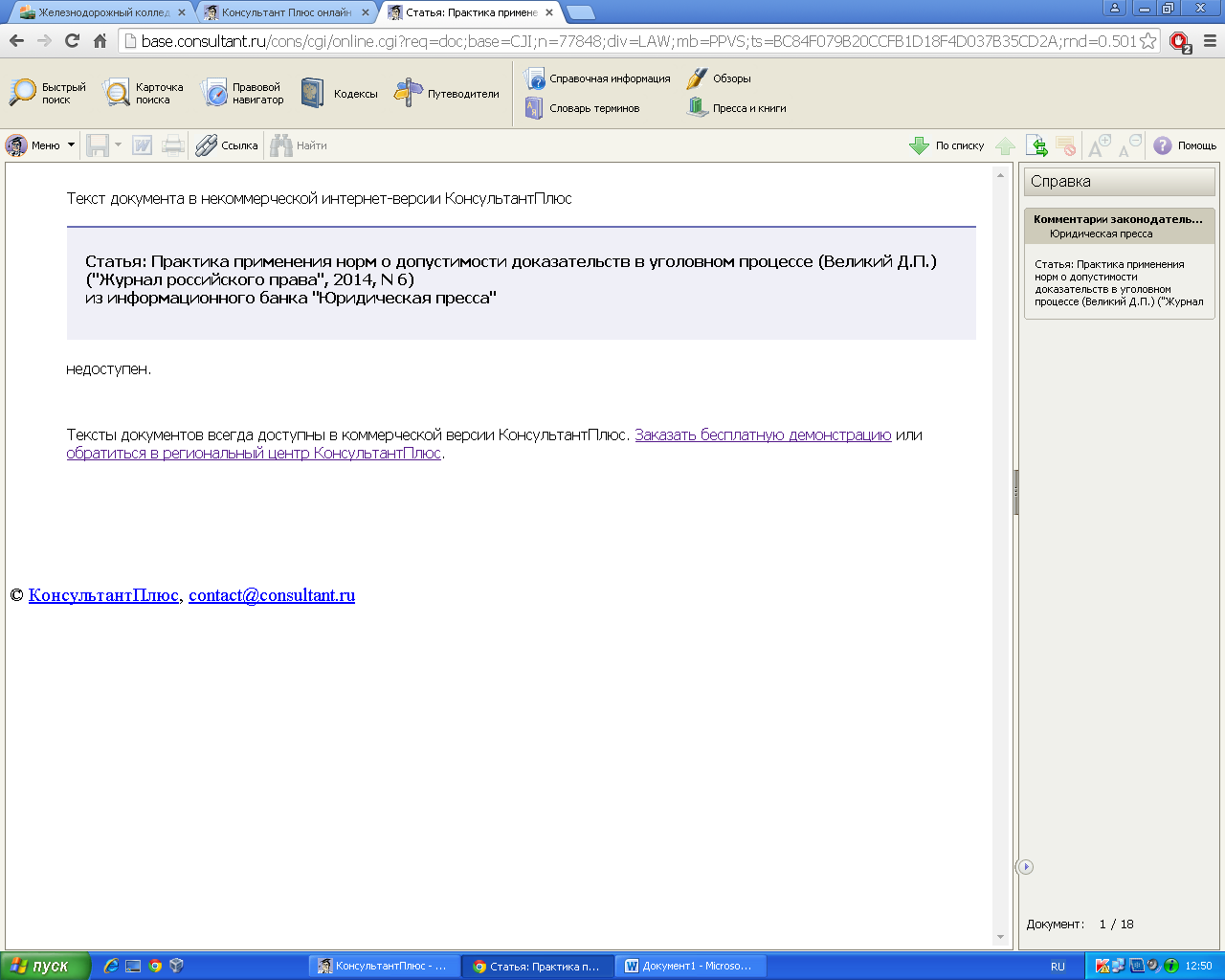This screenshot has height=980, width=1225.
Task: Click the Ссылка link tool
Action: [227, 145]
